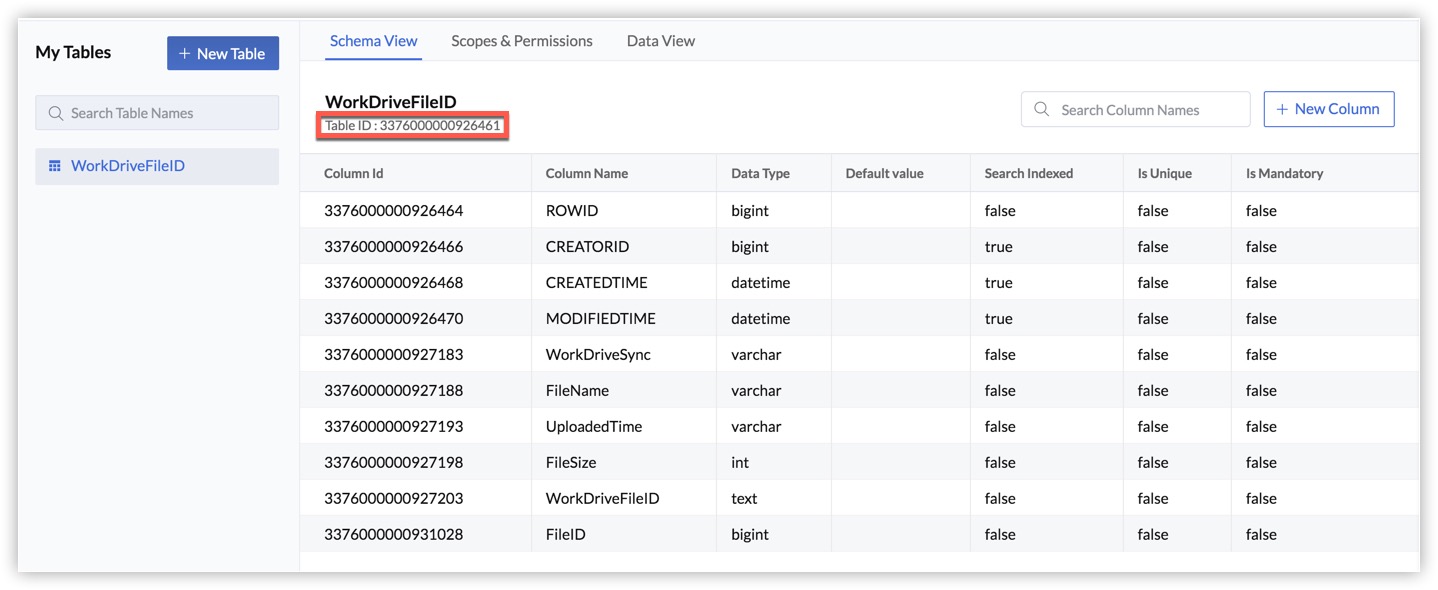
Task: Click the table grid icon beside WorkDriveFileID
Action: pyautogui.click(x=55, y=166)
